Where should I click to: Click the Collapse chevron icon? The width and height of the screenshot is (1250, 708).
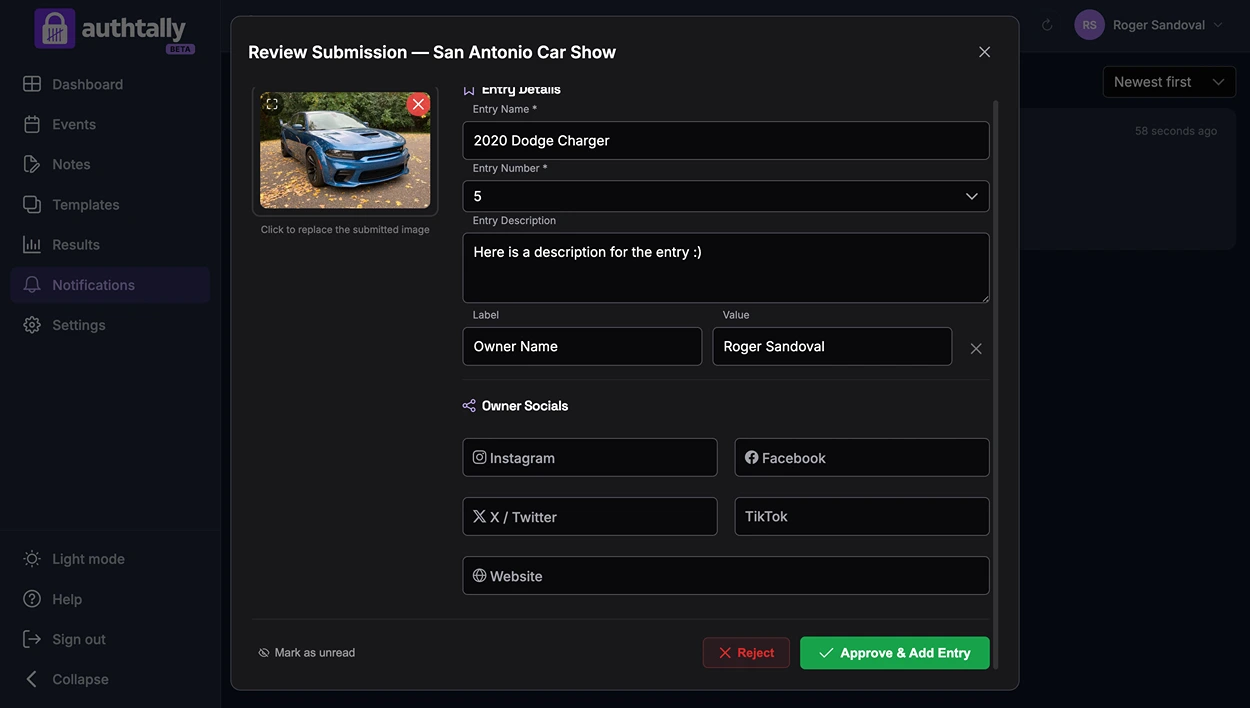(32, 679)
